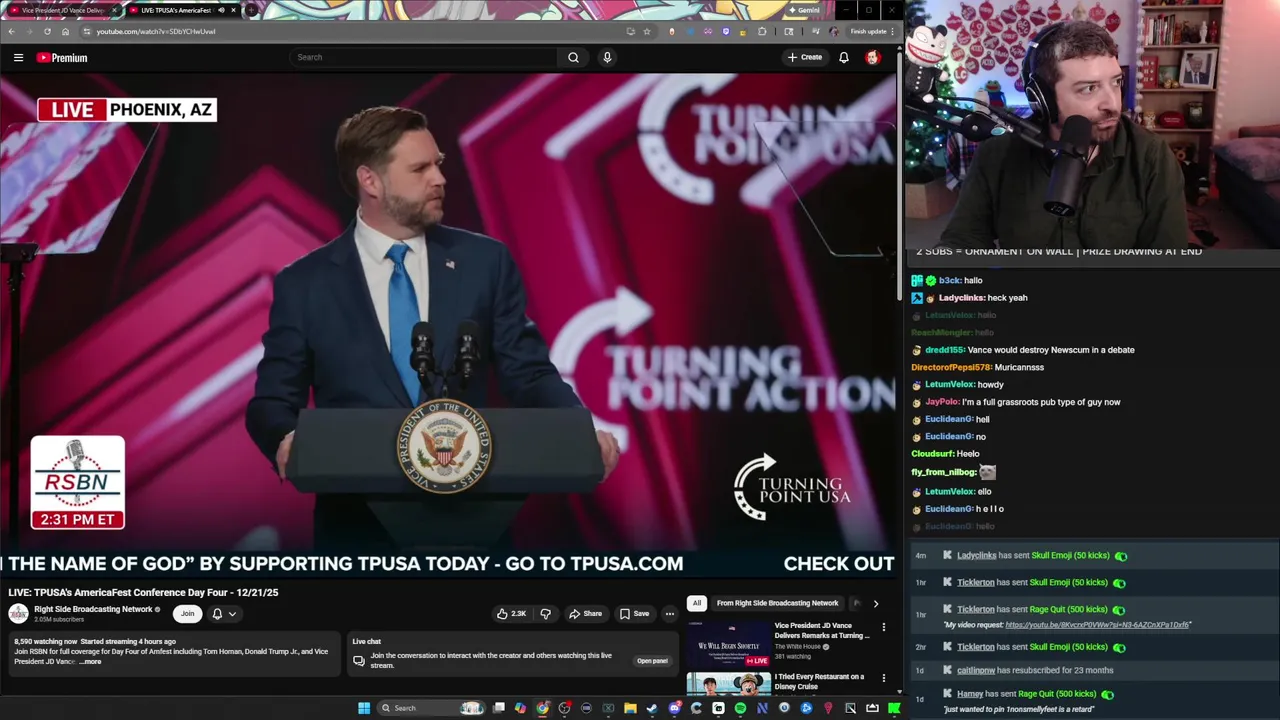Click the RSBN channel avatar
The height and width of the screenshot is (720, 1280).
click(x=18, y=613)
